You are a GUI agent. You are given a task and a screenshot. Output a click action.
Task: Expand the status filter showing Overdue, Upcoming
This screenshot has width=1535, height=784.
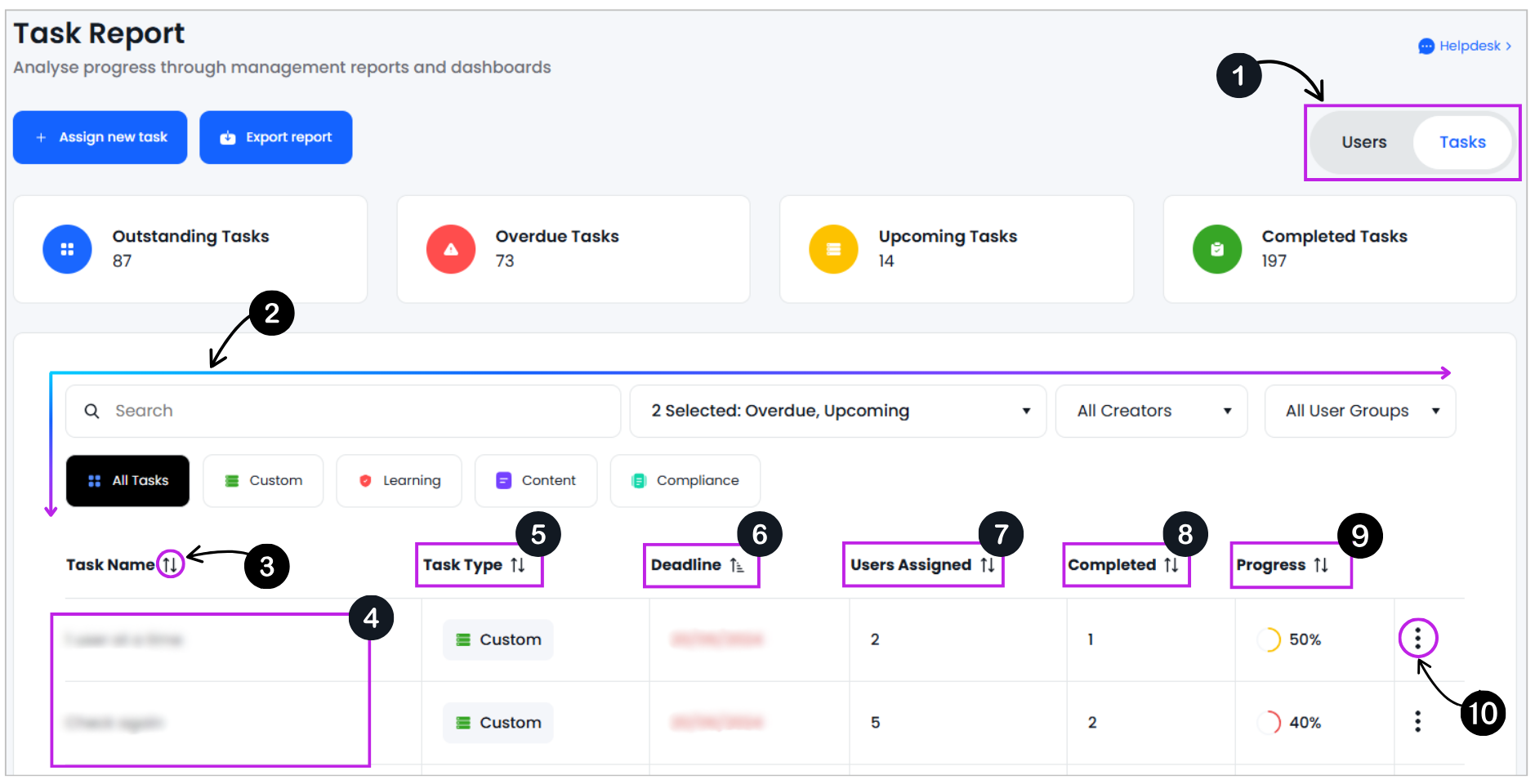click(837, 411)
